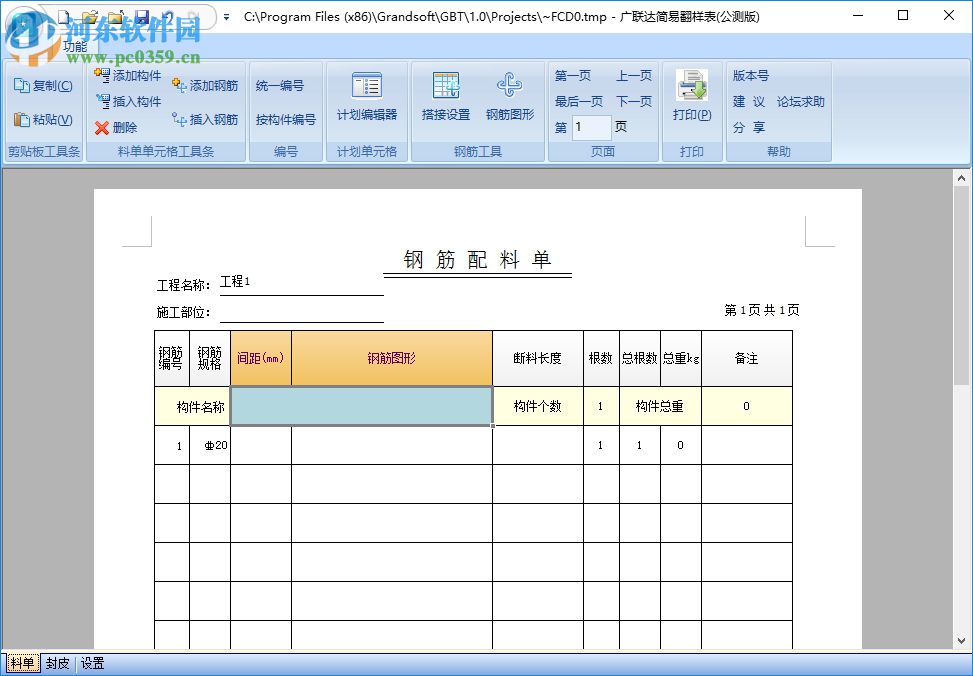Click the page number input field
973x676 pixels.
point(590,127)
